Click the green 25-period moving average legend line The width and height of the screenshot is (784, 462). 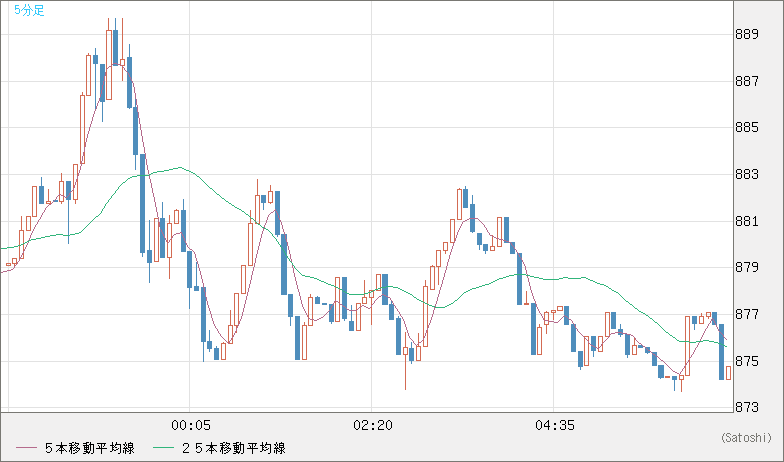point(162,448)
